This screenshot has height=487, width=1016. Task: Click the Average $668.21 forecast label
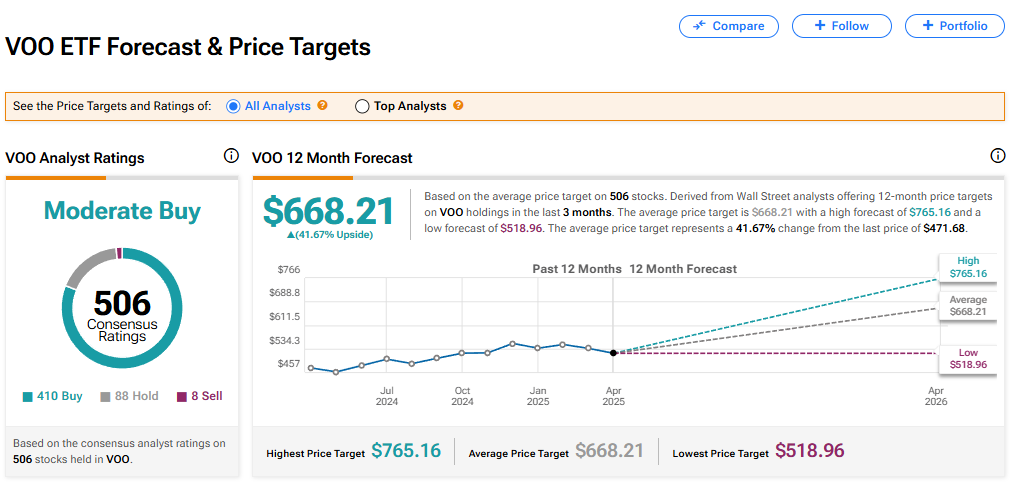[x=967, y=306]
